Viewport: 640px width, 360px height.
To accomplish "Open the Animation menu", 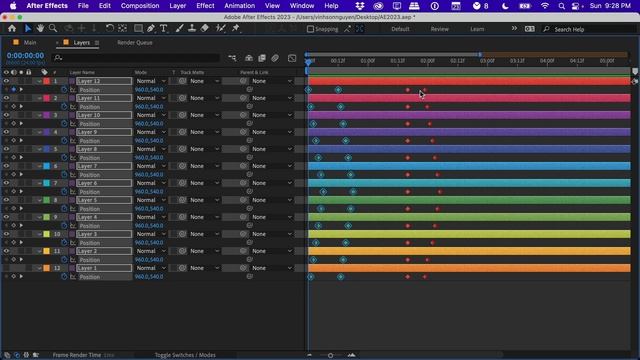I will point(240,6).
